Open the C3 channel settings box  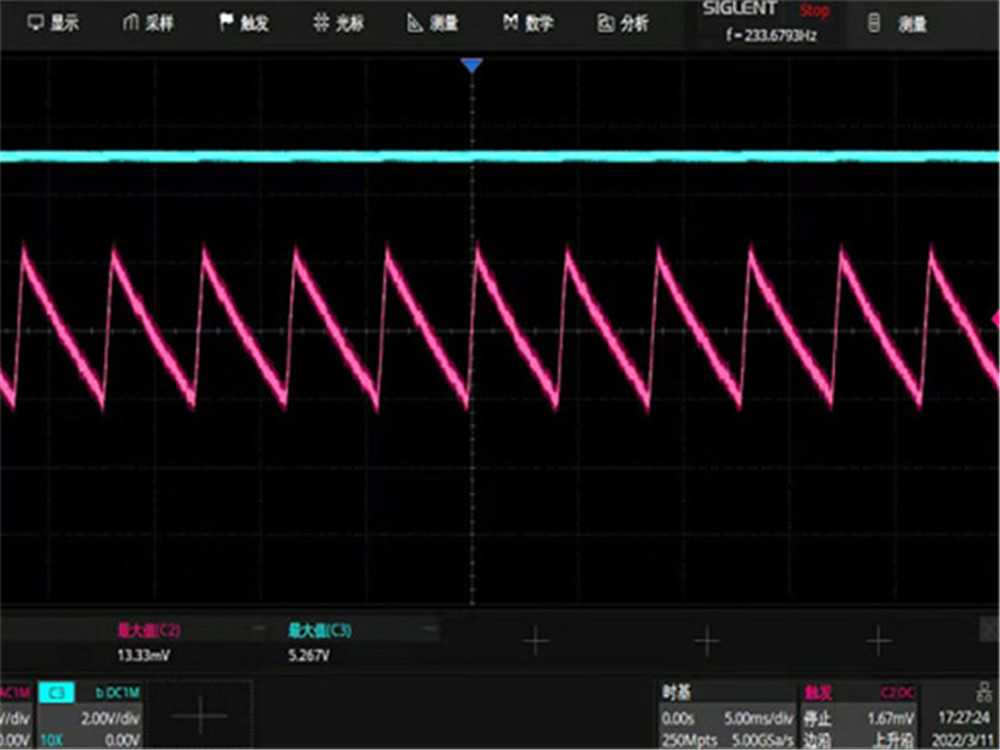tap(89, 716)
